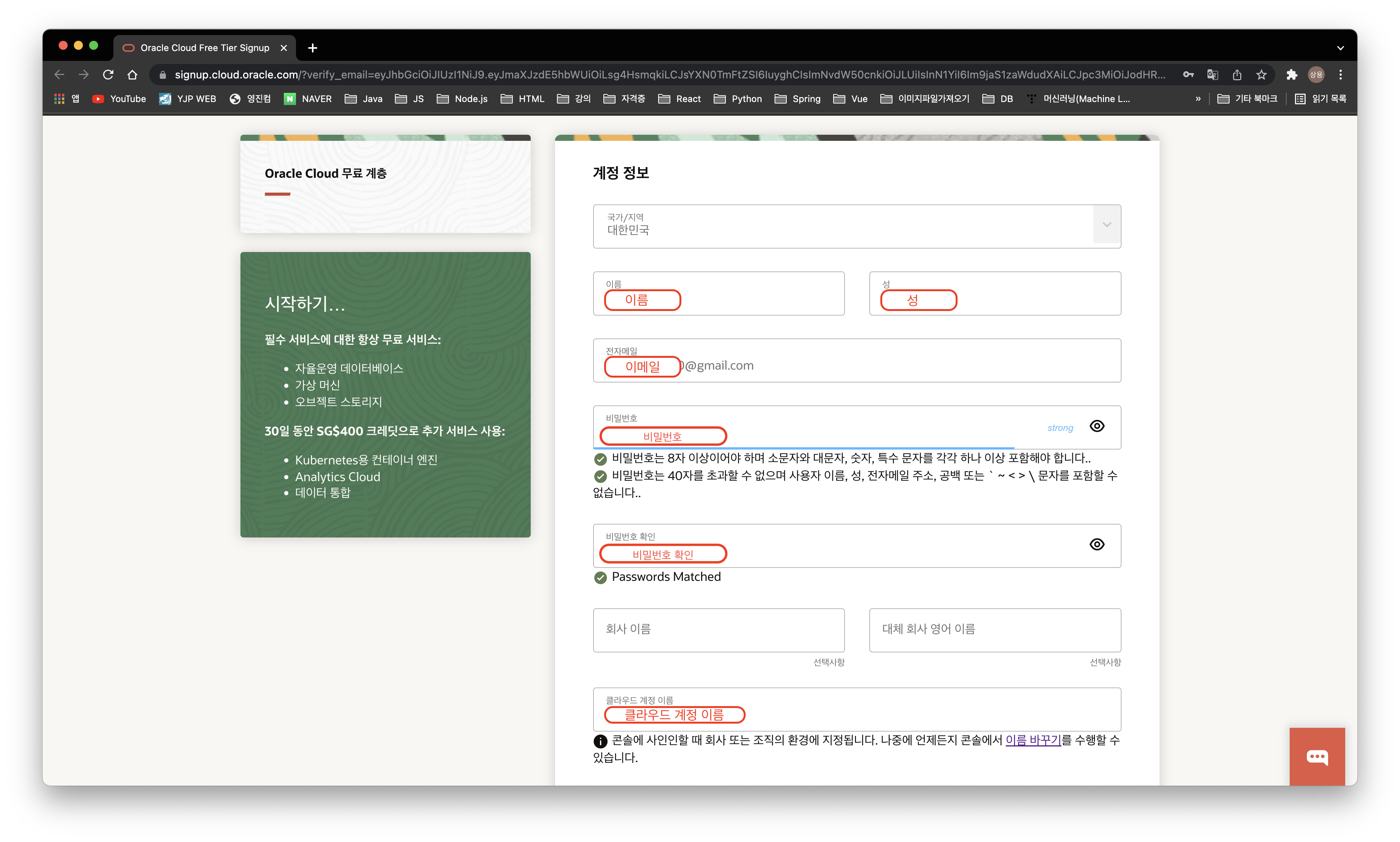Image resolution: width=1400 pixels, height=842 pixels.
Task: Bookmark this page with the star icon
Action: [x=1261, y=74]
